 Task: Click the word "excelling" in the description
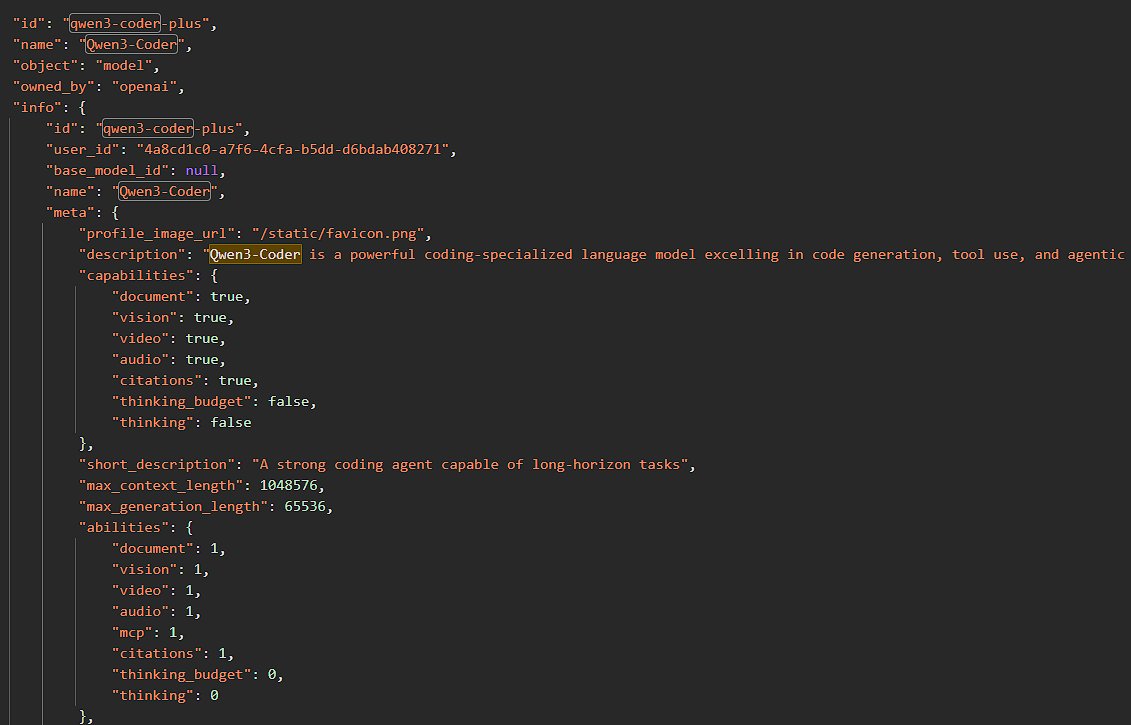(x=741, y=255)
